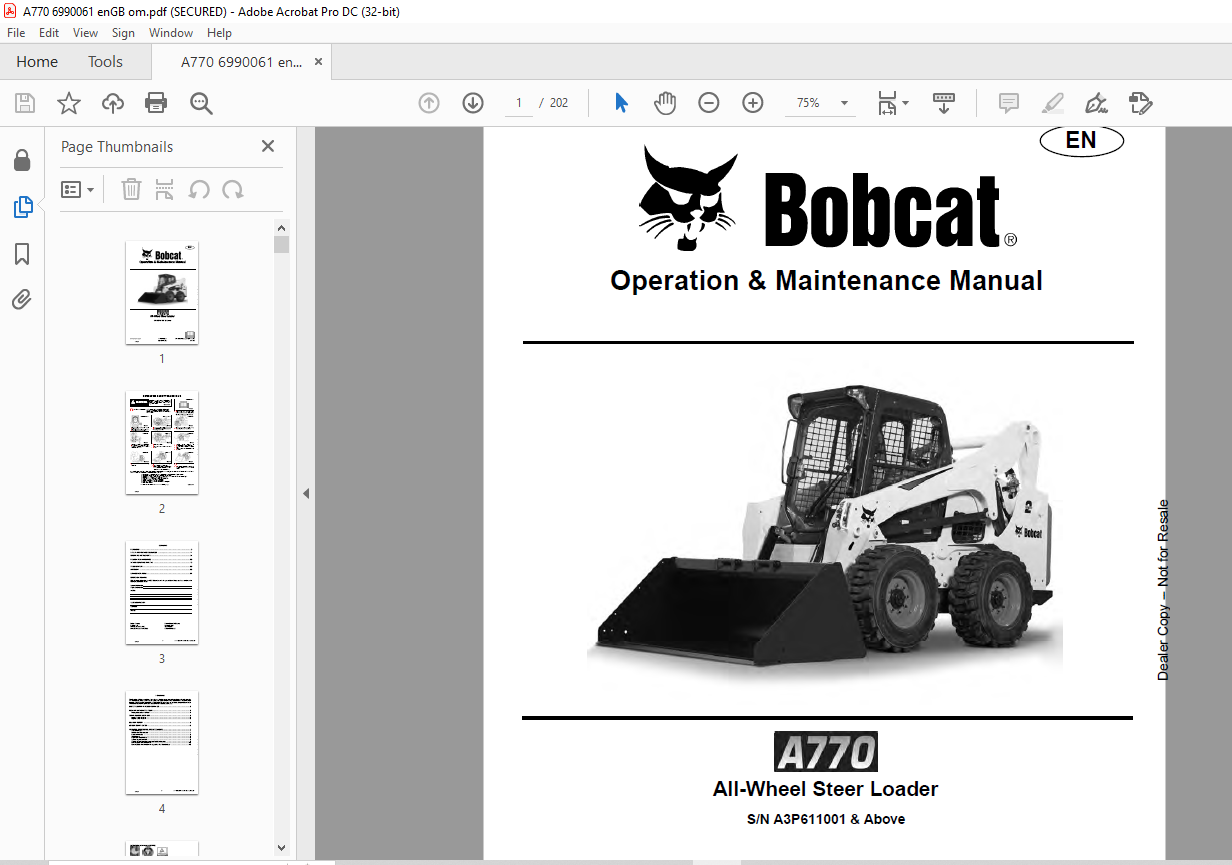Click thumbnail scrollbar down arrow
Image resolution: width=1232 pixels, height=865 pixels.
281,847
